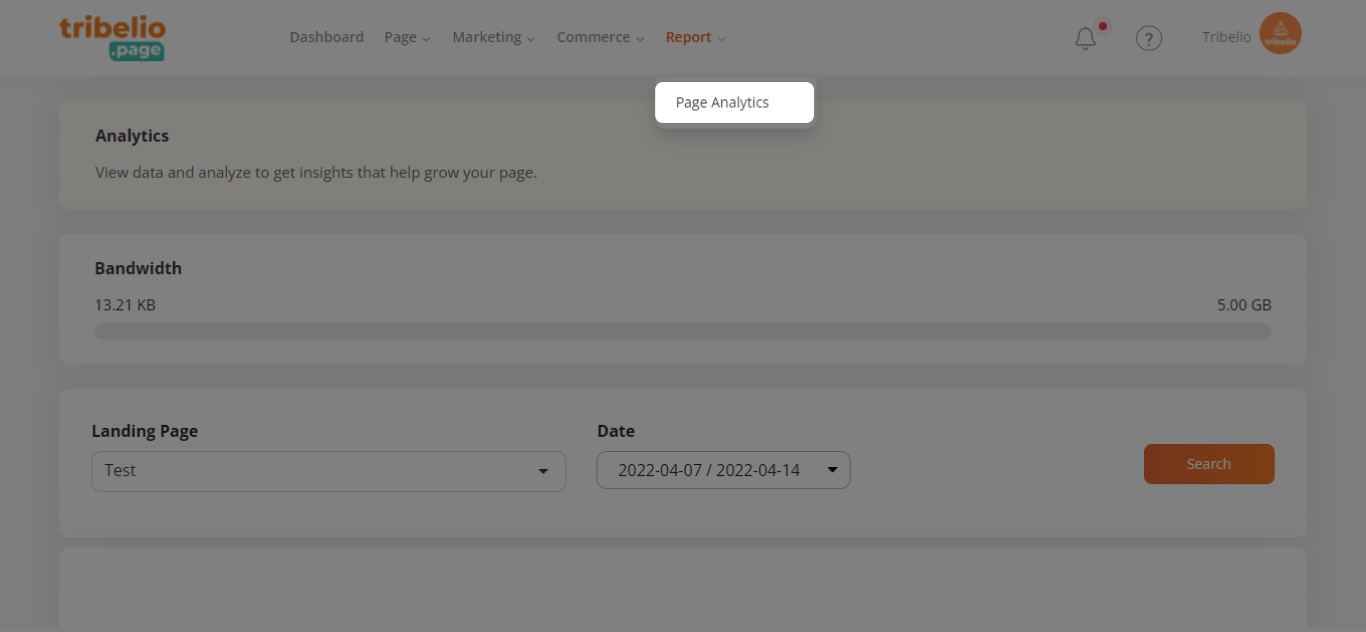The width and height of the screenshot is (1366, 632).
Task: Expand the Commerce menu
Action: (601, 37)
